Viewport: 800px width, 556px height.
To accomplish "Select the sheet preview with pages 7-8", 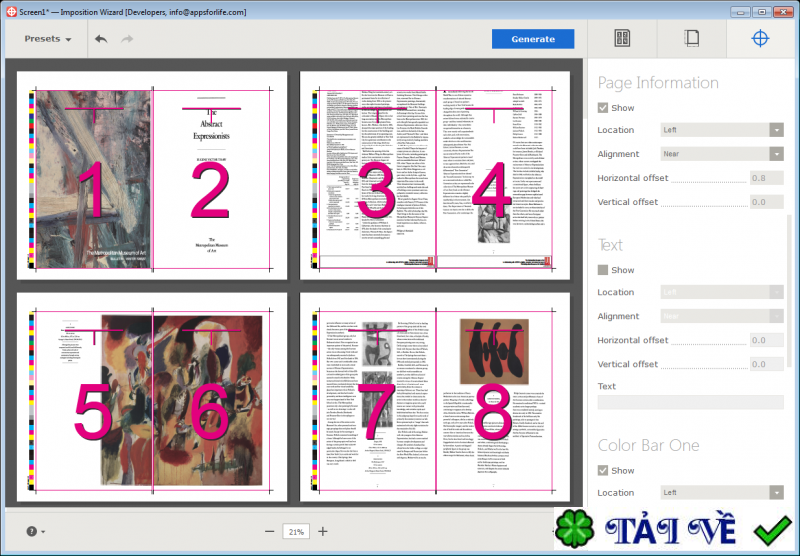I will coord(435,397).
